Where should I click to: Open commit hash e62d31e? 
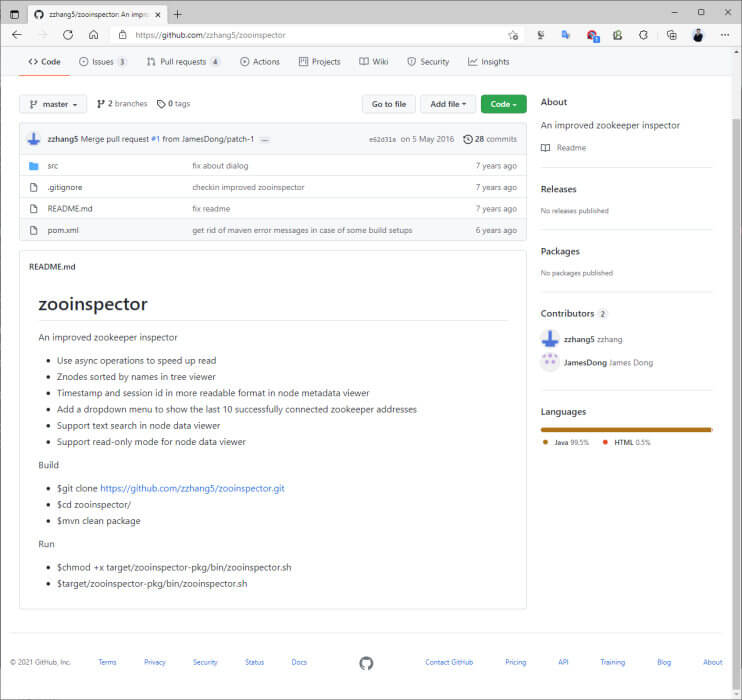(x=382, y=140)
